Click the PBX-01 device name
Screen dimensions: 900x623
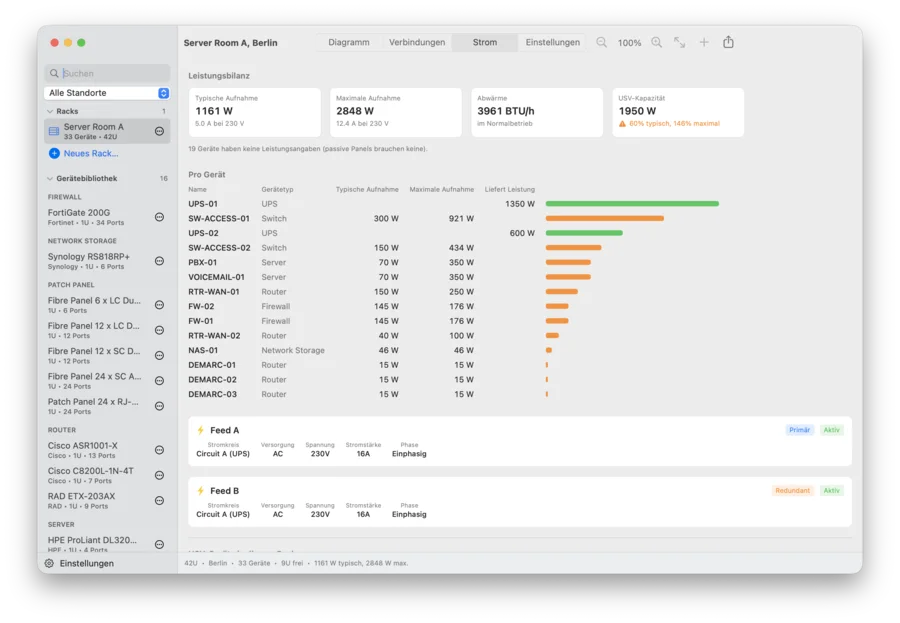203,262
